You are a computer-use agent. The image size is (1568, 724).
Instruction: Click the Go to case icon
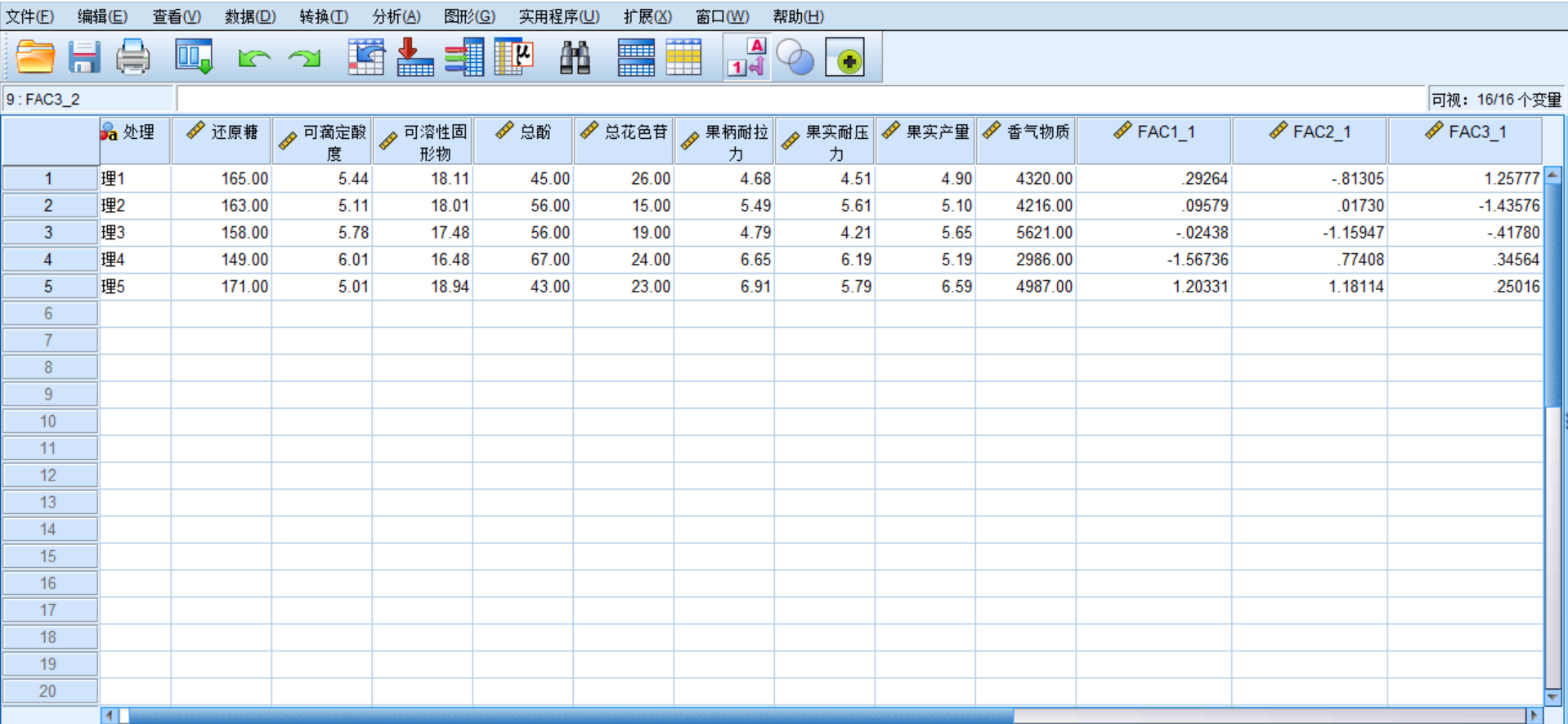(x=365, y=58)
